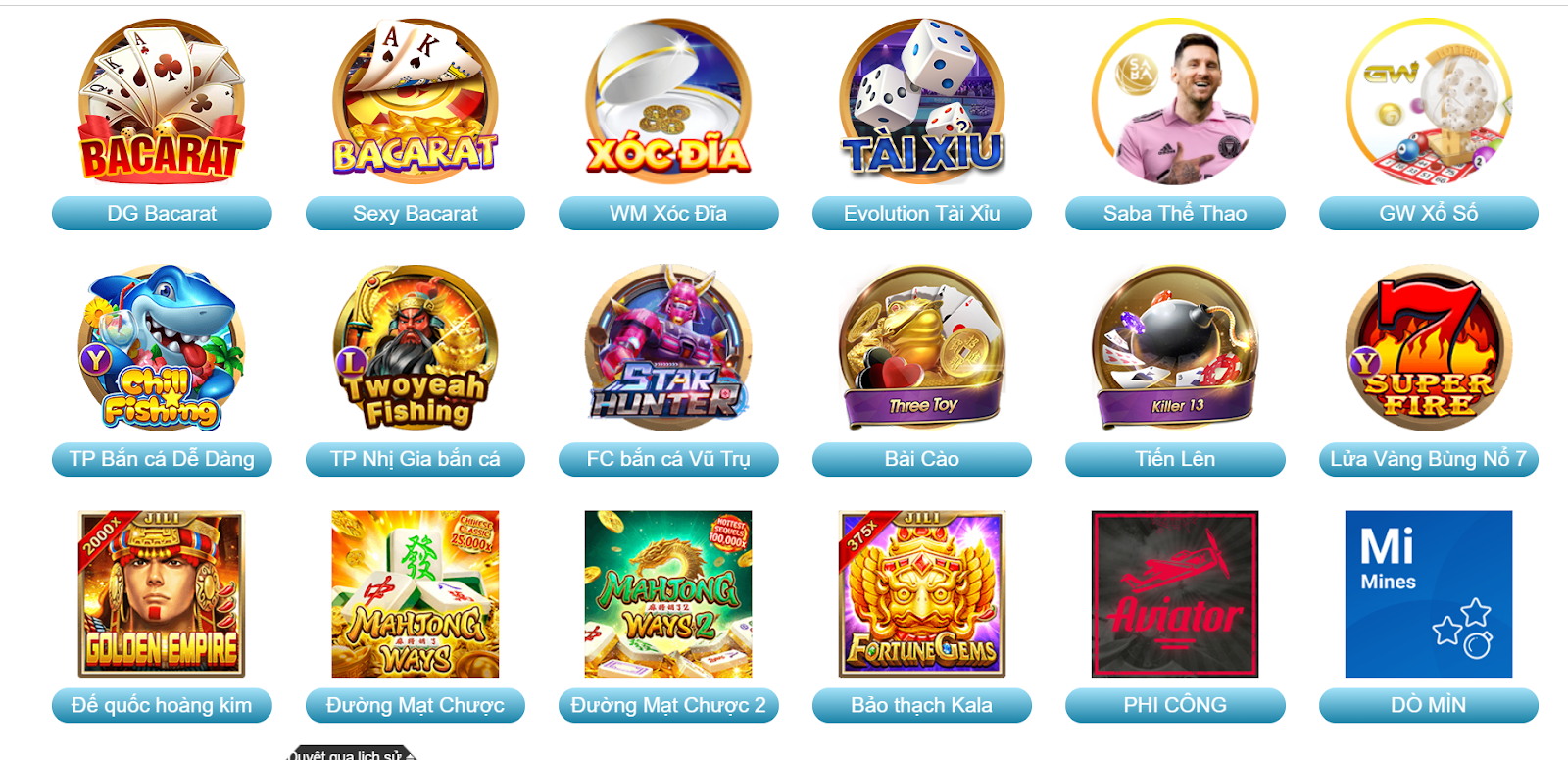Open the Mahjong Ways 2 thumbnail
This screenshot has height=760, width=1568.
[x=668, y=594]
